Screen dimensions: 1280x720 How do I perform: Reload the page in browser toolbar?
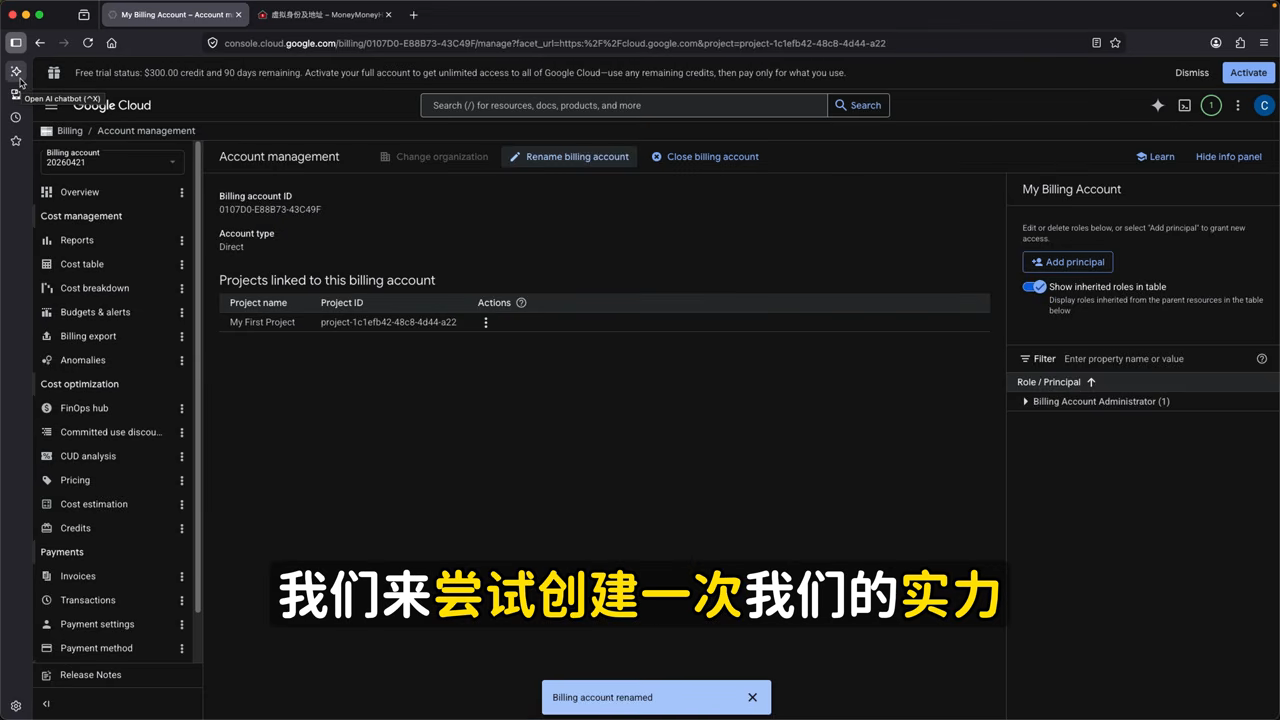(x=88, y=43)
